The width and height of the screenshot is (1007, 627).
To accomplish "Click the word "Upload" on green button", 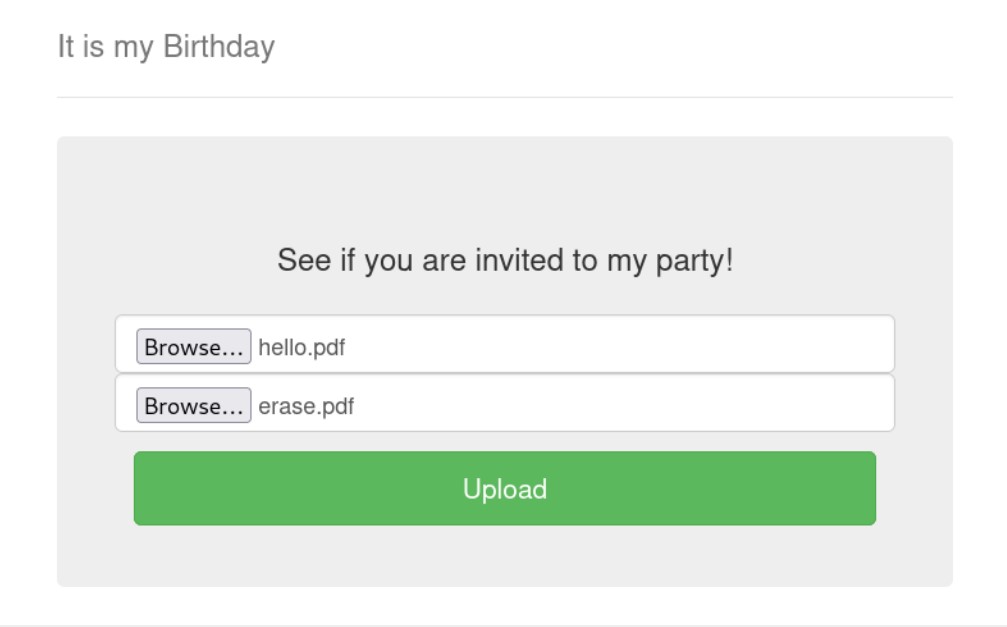I will 505,489.
